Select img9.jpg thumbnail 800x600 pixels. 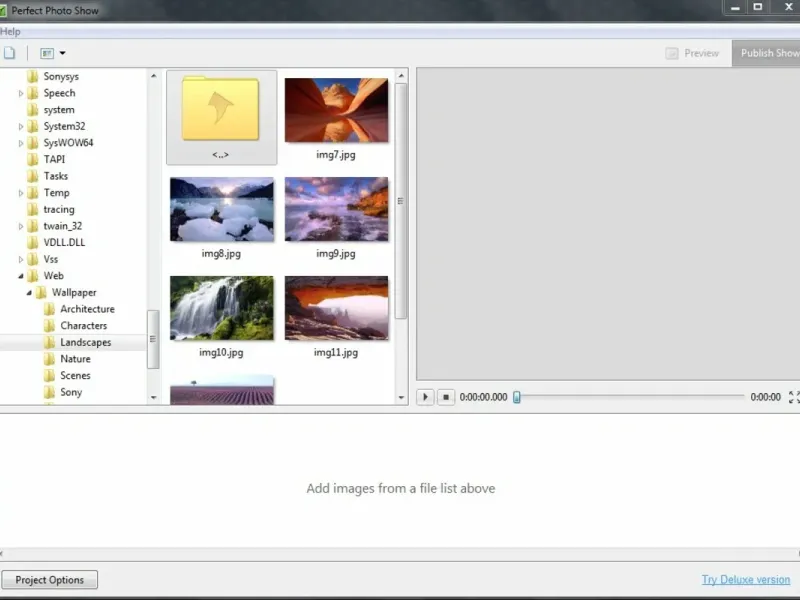[336, 209]
